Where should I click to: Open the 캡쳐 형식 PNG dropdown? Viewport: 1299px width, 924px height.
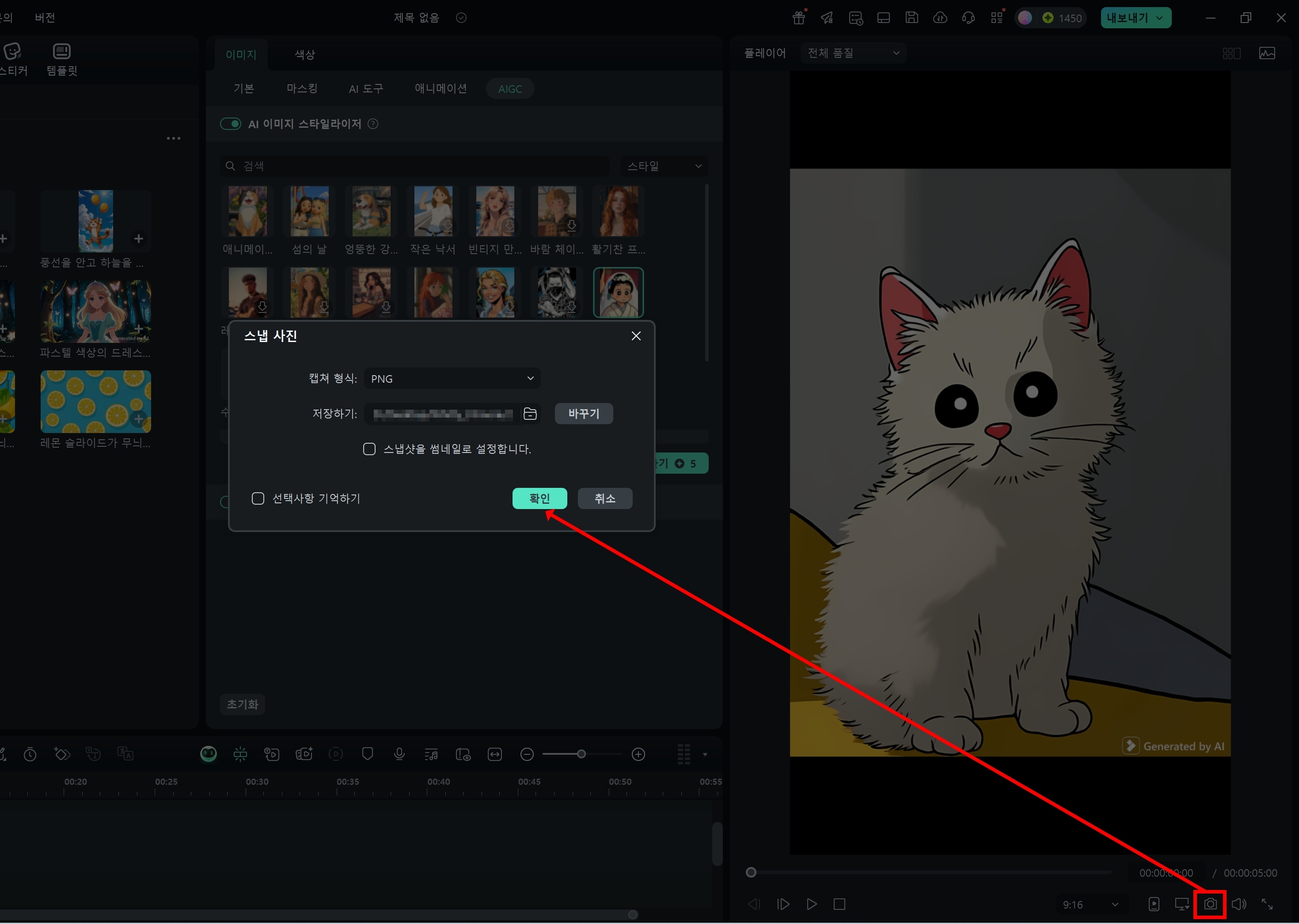(452, 378)
